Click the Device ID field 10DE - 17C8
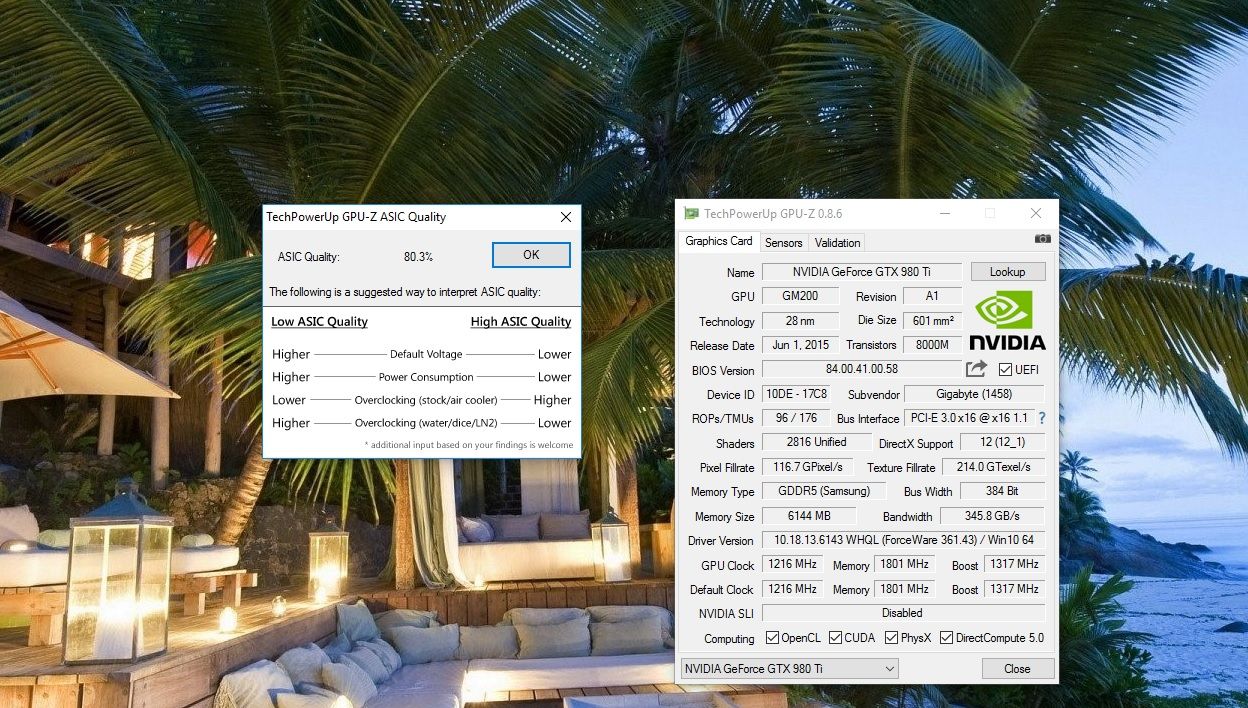 (x=795, y=394)
